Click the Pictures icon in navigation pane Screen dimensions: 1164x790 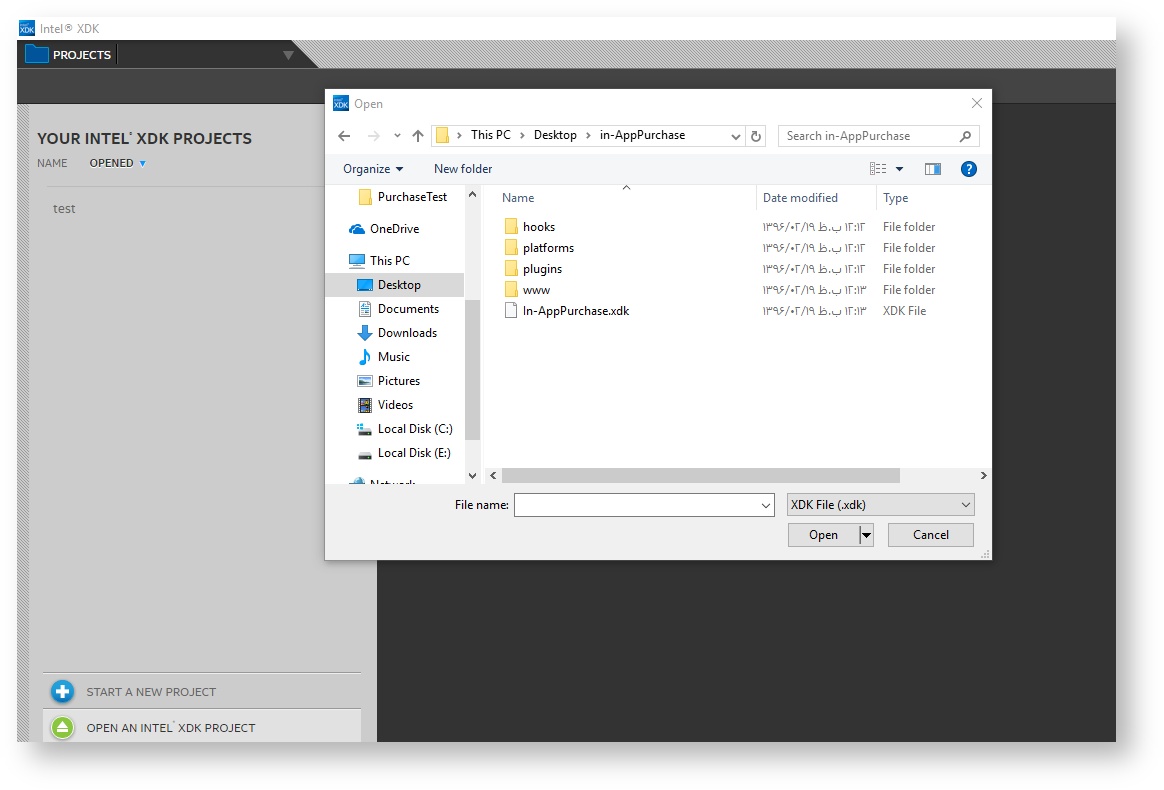364,381
